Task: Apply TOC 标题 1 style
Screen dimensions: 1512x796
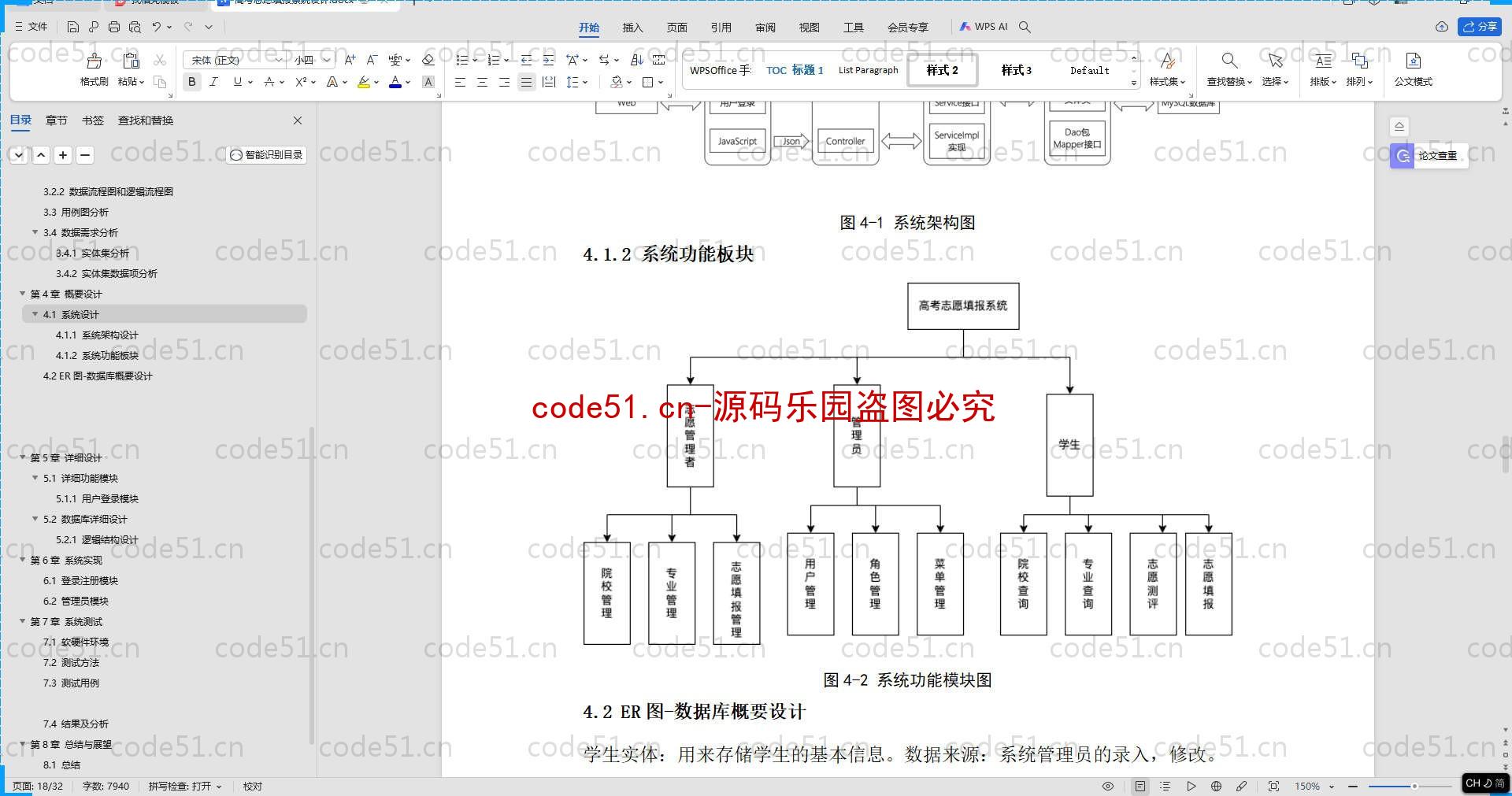Action: pyautogui.click(x=795, y=70)
